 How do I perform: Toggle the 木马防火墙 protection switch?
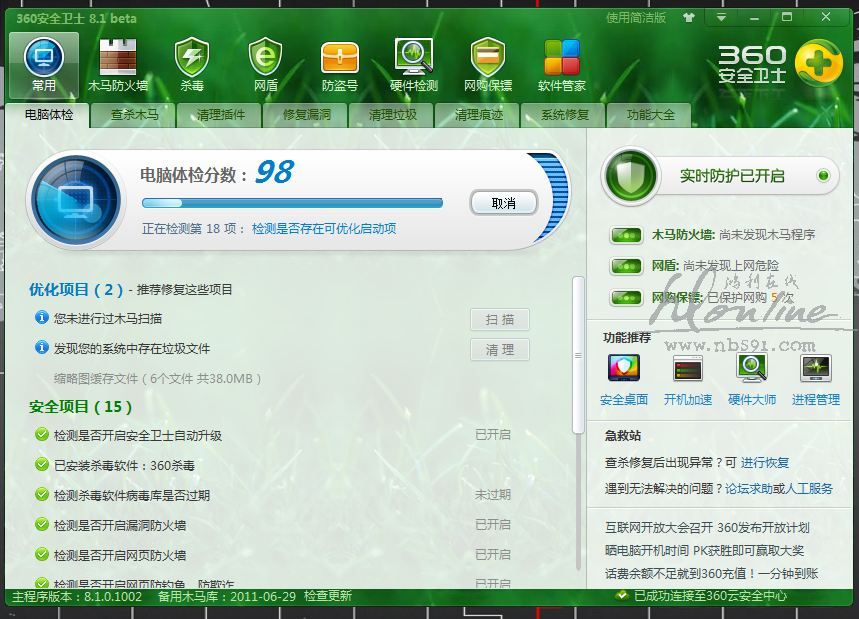pos(627,236)
